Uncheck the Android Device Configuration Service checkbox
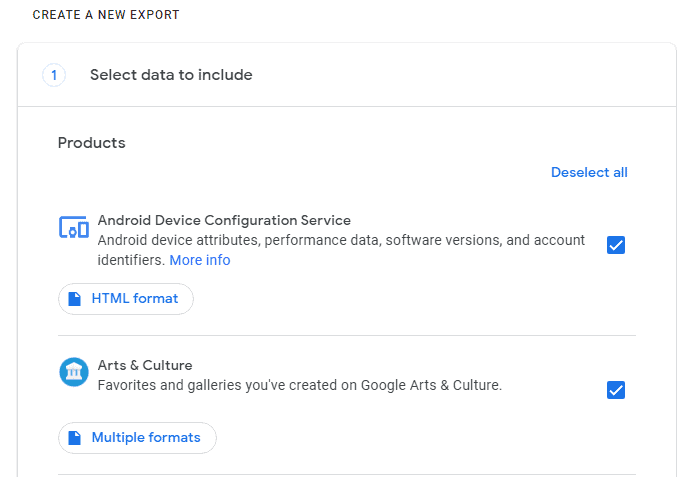The width and height of the screenshot is (677, 477). [x=616, y=245]
